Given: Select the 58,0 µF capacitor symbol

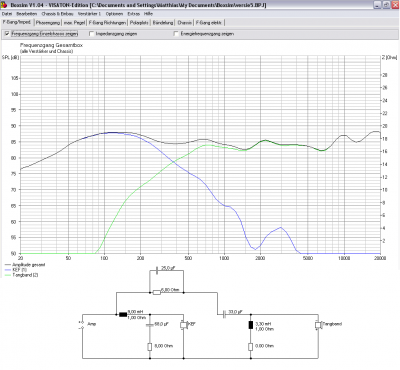Looking at the screenshot, I should click(x=150, y=325).
